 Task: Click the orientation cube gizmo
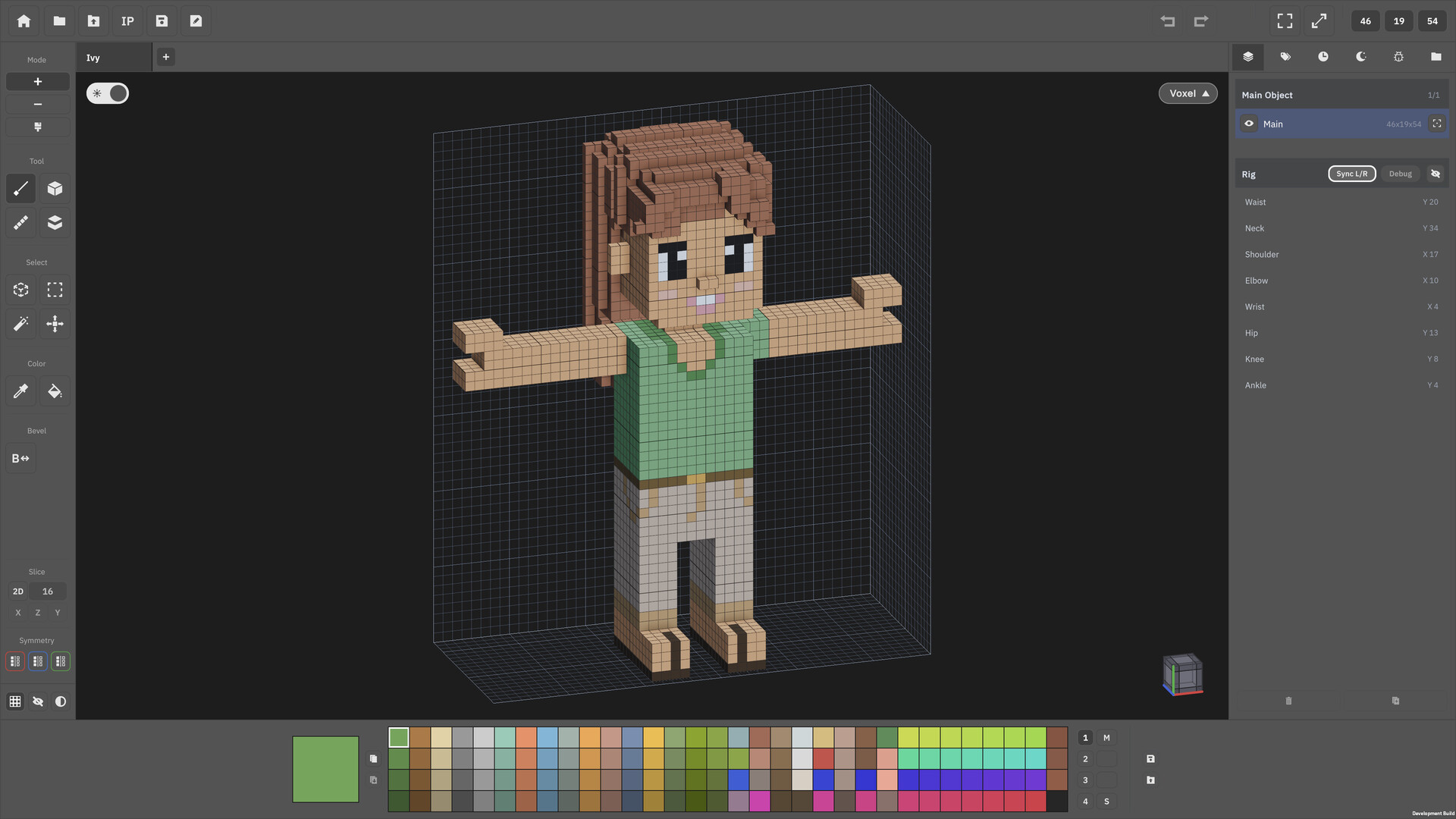pos(1183,674)
